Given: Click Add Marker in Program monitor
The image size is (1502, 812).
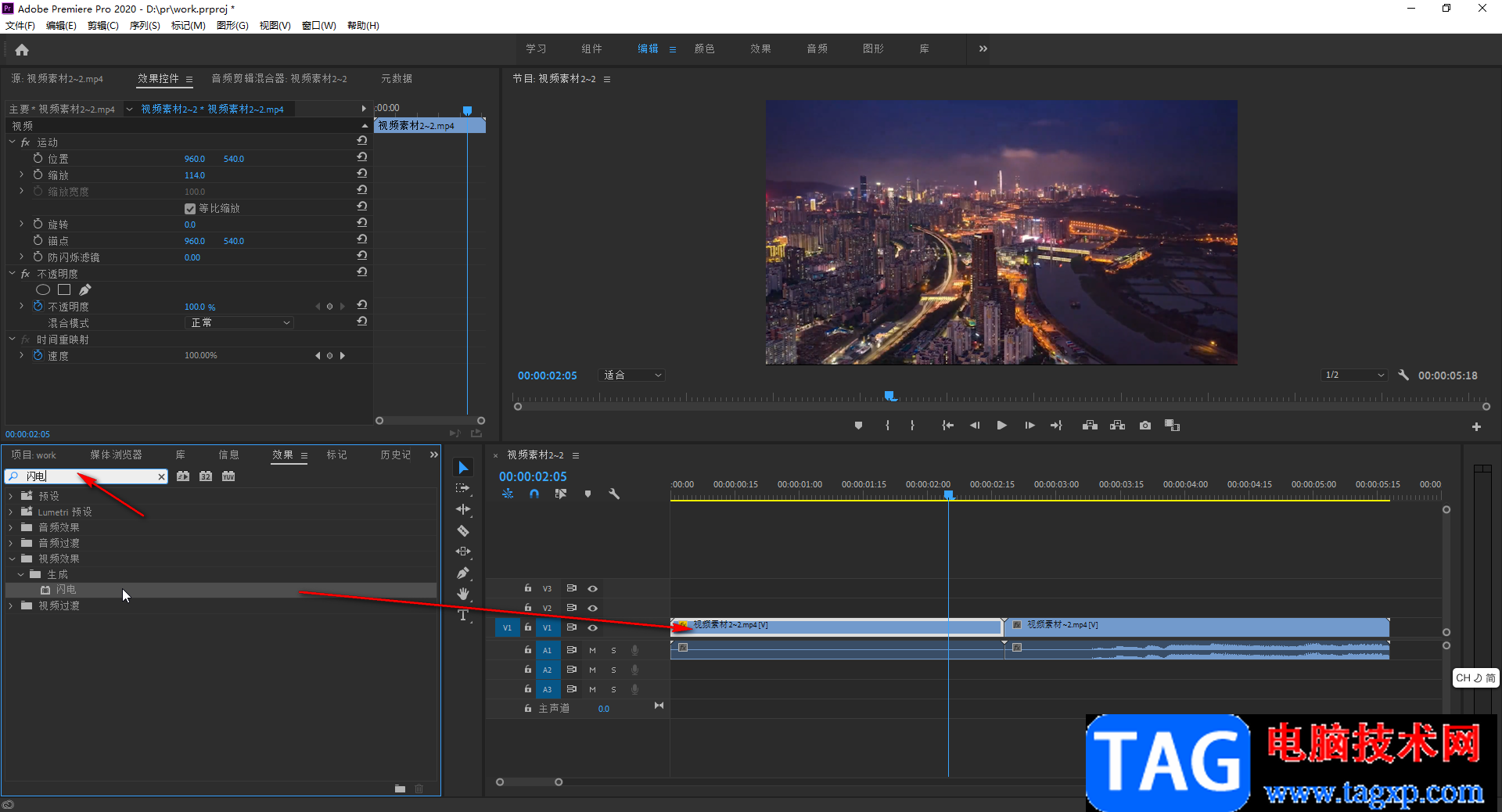Looking at the screenshot, I should click(x=858, y=426).
